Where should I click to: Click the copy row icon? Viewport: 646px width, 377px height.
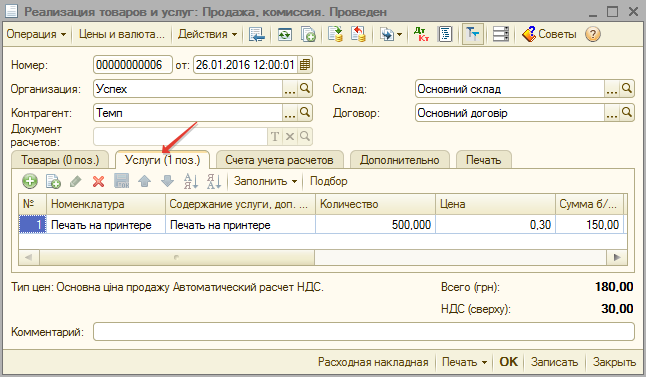tap(53, 181)
